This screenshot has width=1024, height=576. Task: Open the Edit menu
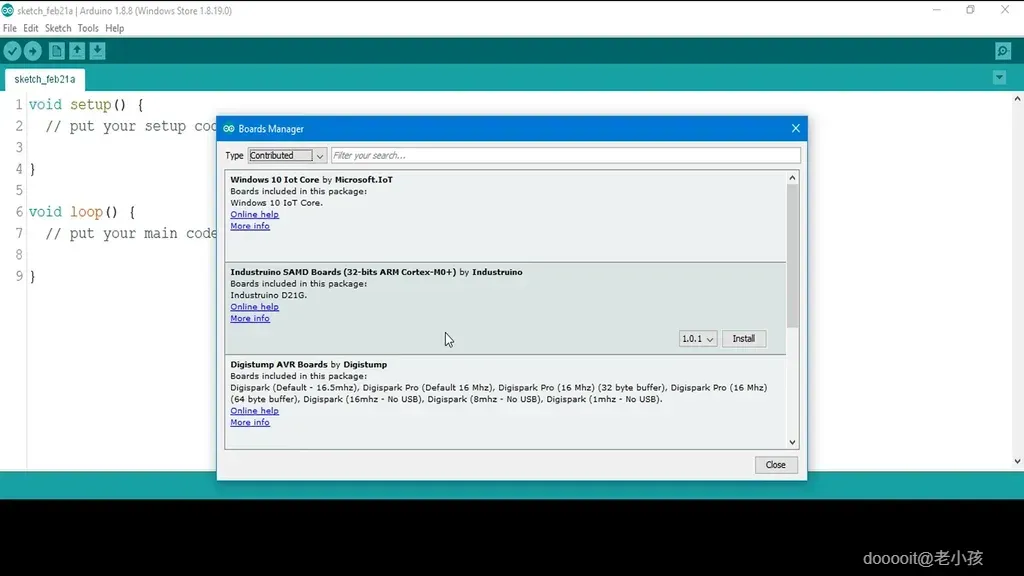coord(31,28)
